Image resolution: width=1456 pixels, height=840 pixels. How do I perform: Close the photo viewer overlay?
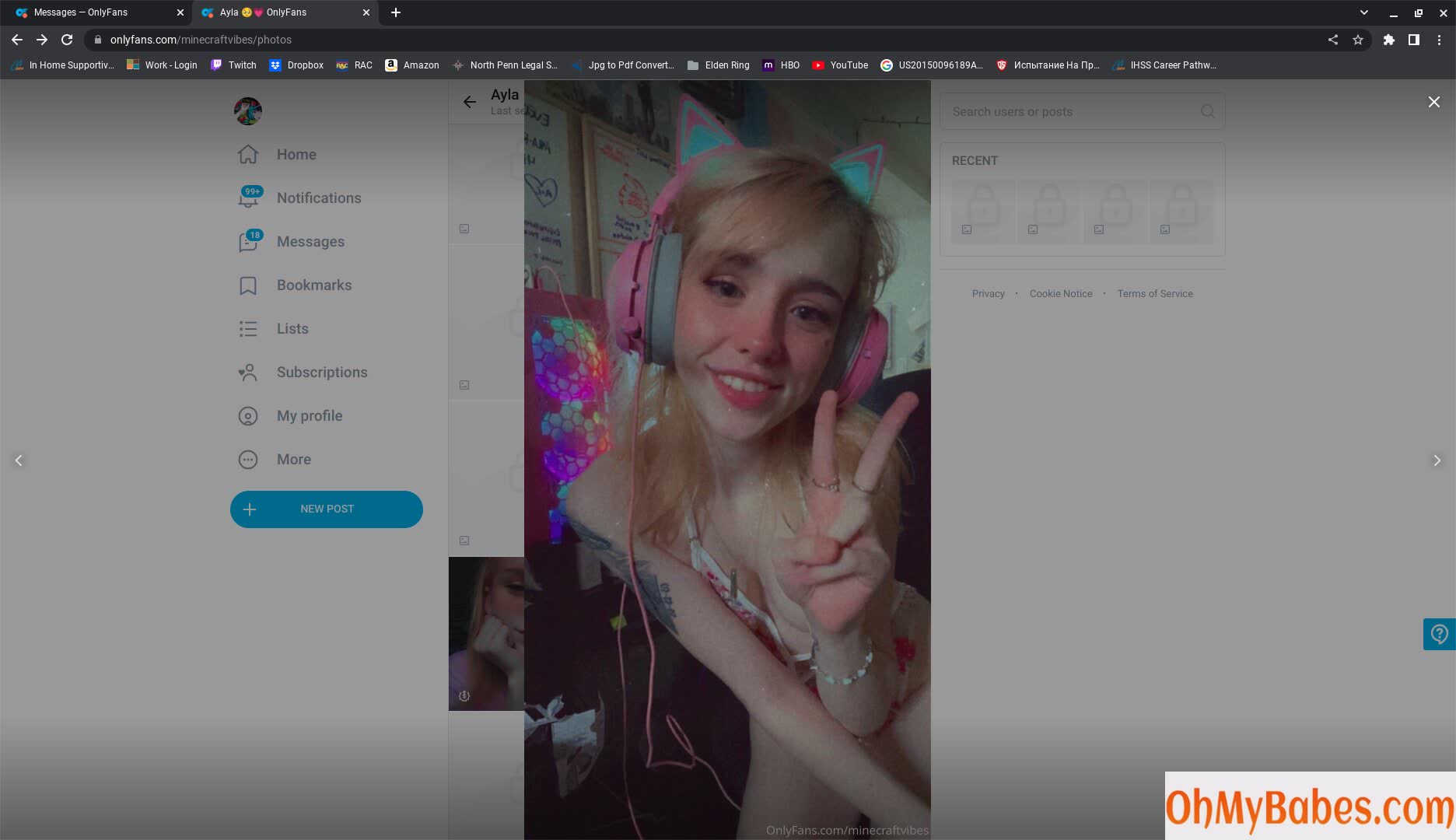click(1433, 102)
